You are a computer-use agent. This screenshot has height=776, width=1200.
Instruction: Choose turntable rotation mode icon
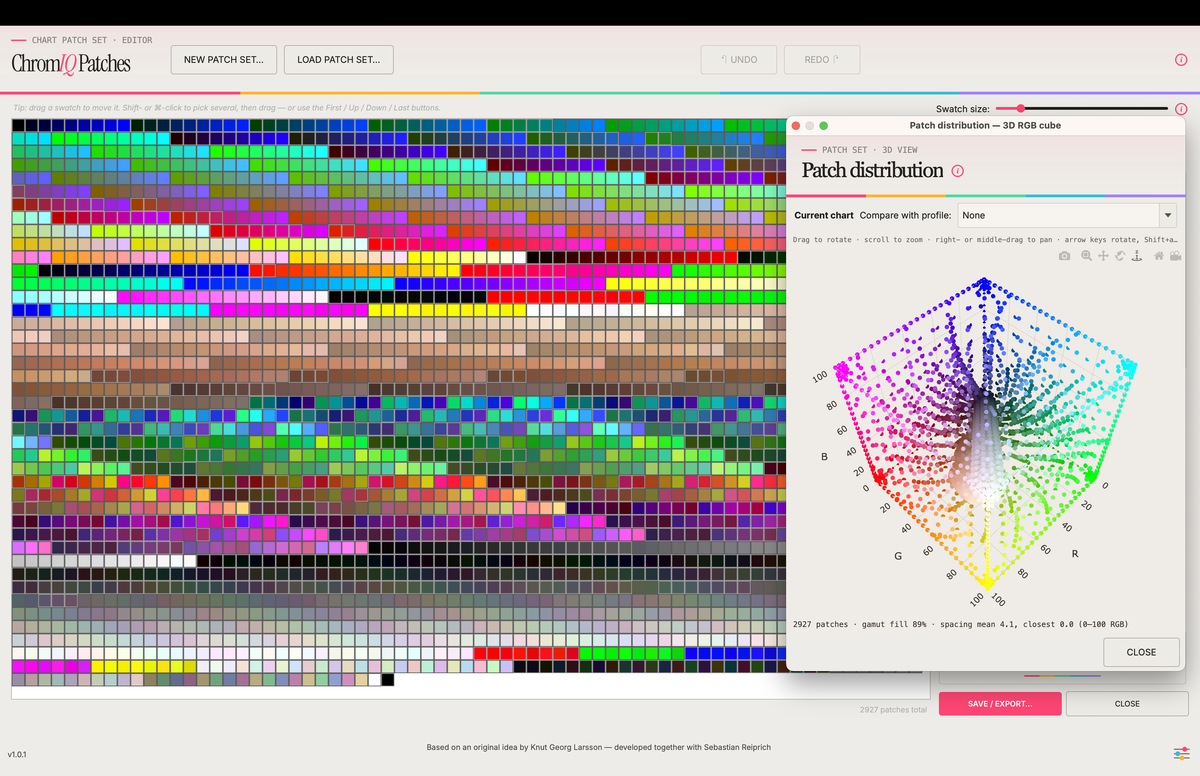tap(1137, 256)
